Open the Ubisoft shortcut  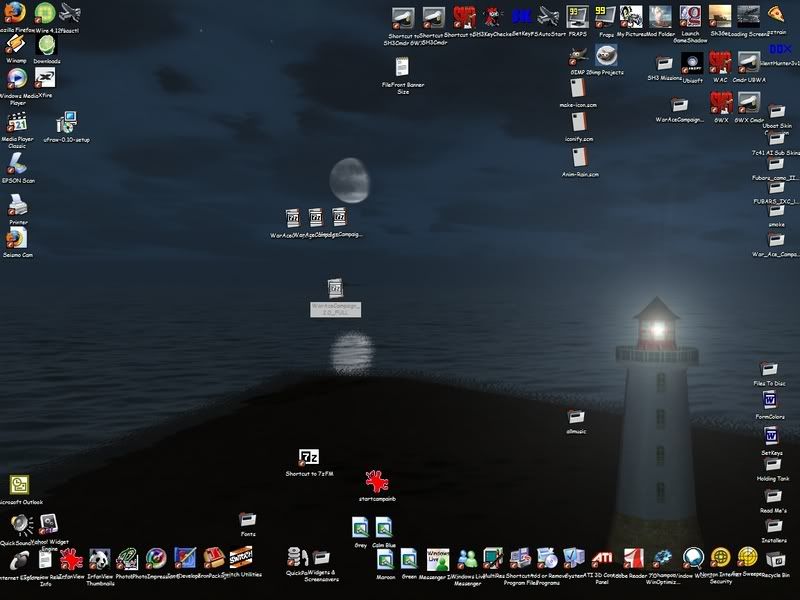pyautogui.click(x=692, y=64)
